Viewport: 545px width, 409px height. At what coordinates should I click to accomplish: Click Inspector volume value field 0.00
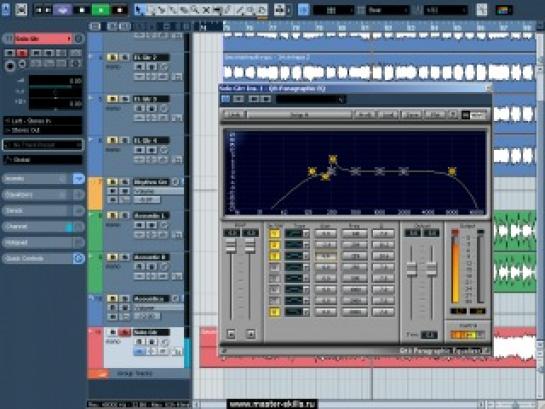[x=56, y=81]
